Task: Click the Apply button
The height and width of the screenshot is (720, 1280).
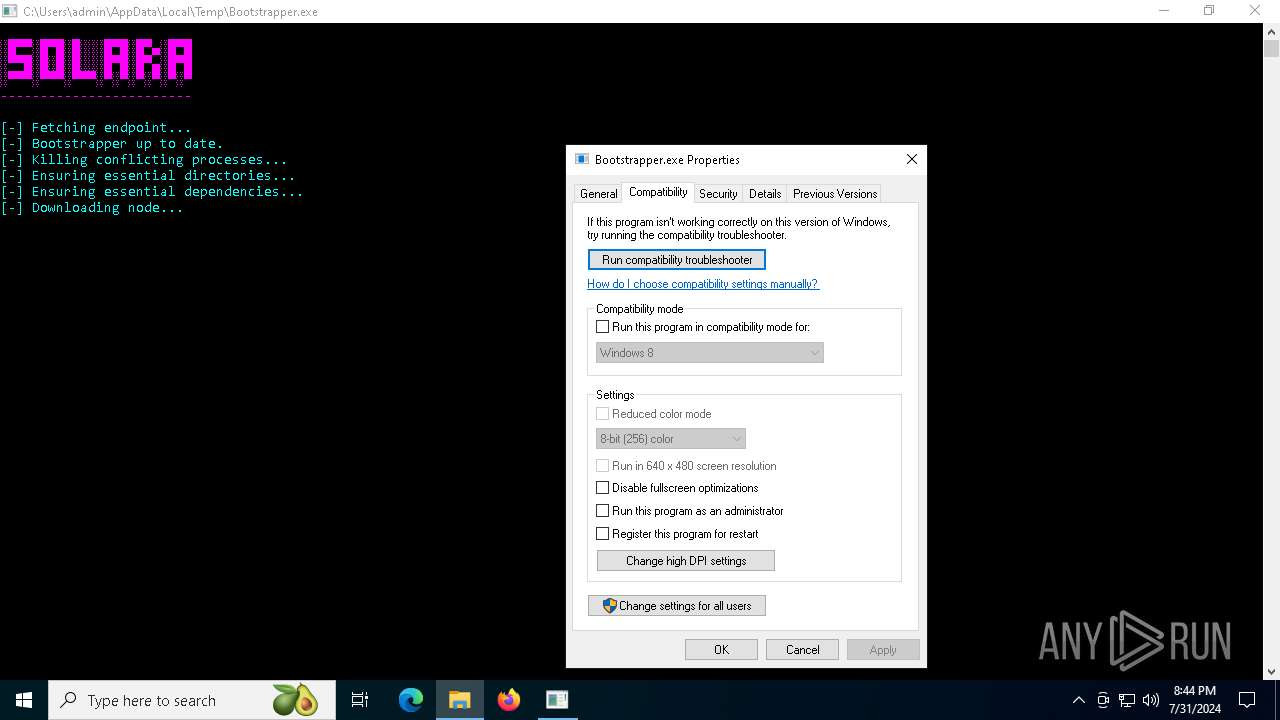Action: pyautogui.click(x=883, y=650)
